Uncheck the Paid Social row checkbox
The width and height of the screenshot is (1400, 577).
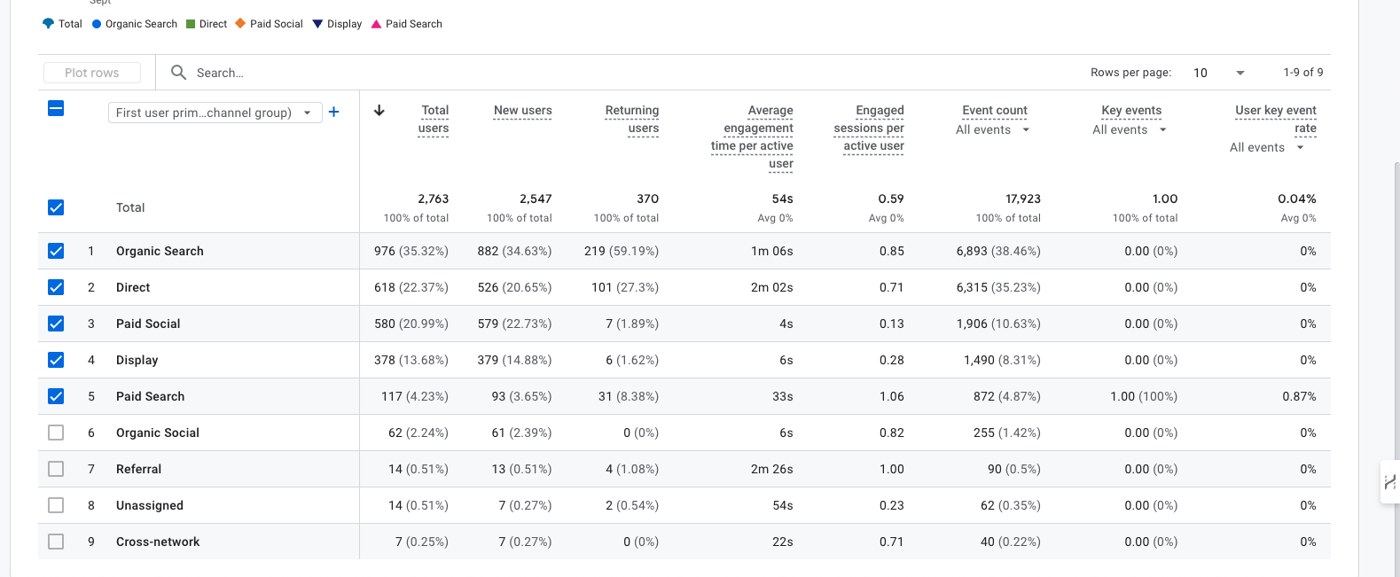click(x=56, y=323)
